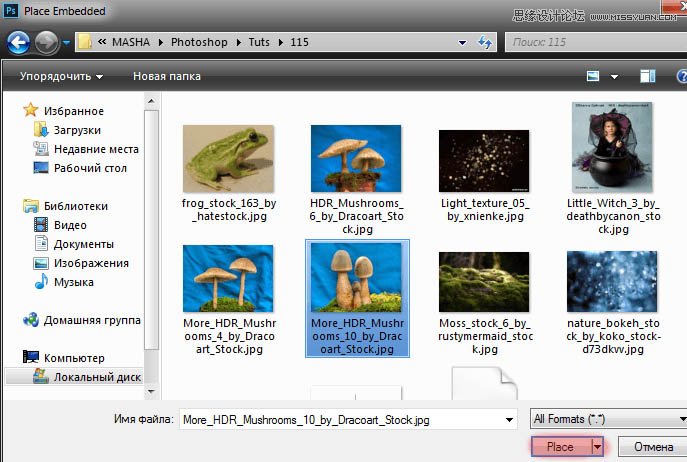This screenshot has height=462, width=687.
Task: Open Видео library
Action: click(x=70, y=225)
